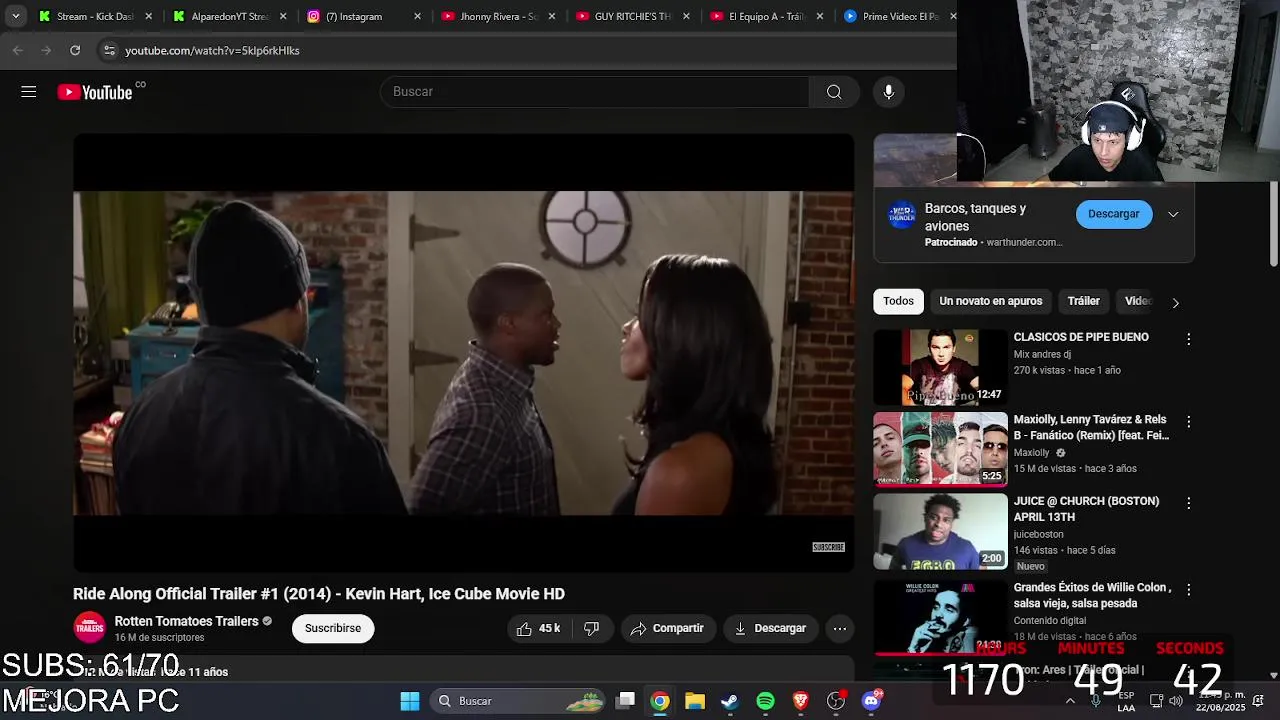Image resolution: width=1280 pixels, height=720 pixels.
Task: Open more actions ellipsis under the video
Action: (840, 628)
